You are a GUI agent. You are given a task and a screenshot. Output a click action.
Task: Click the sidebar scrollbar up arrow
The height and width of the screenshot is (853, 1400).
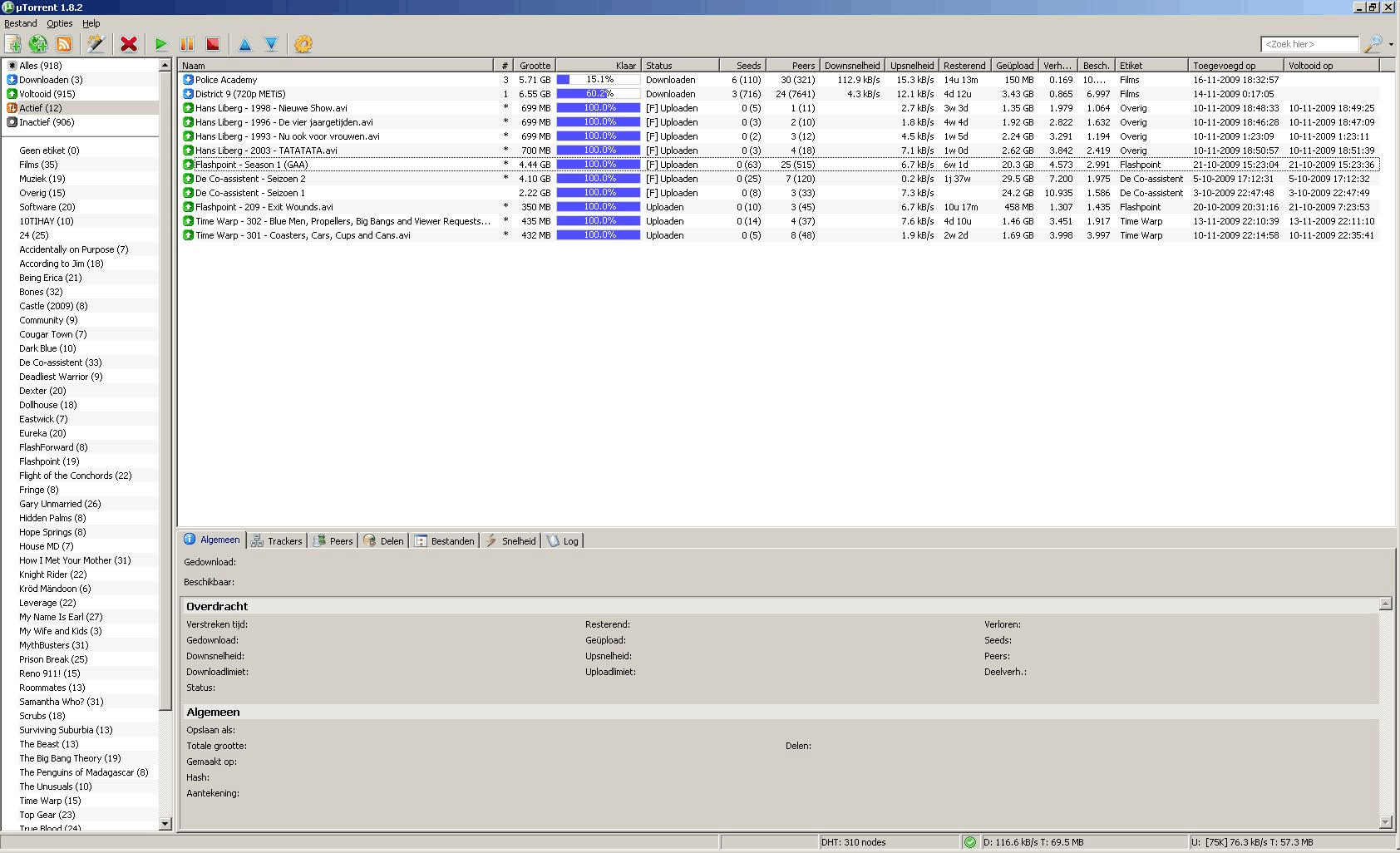pos(165,65)
